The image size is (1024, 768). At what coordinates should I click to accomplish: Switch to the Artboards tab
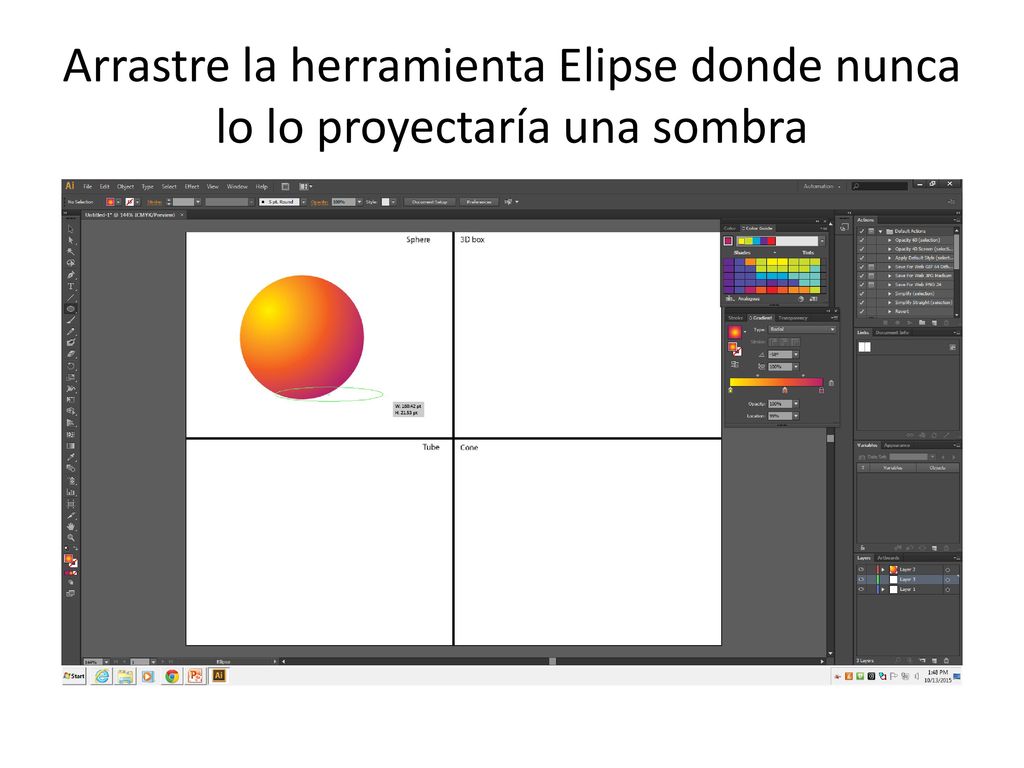point(888,558)
